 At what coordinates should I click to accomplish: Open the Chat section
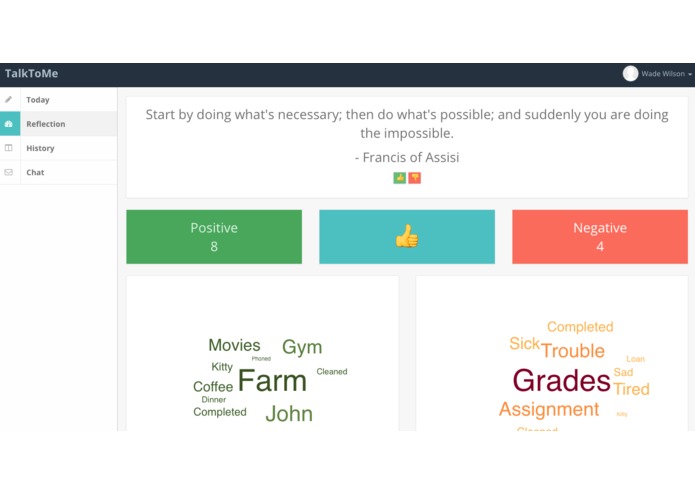point(59,172)
